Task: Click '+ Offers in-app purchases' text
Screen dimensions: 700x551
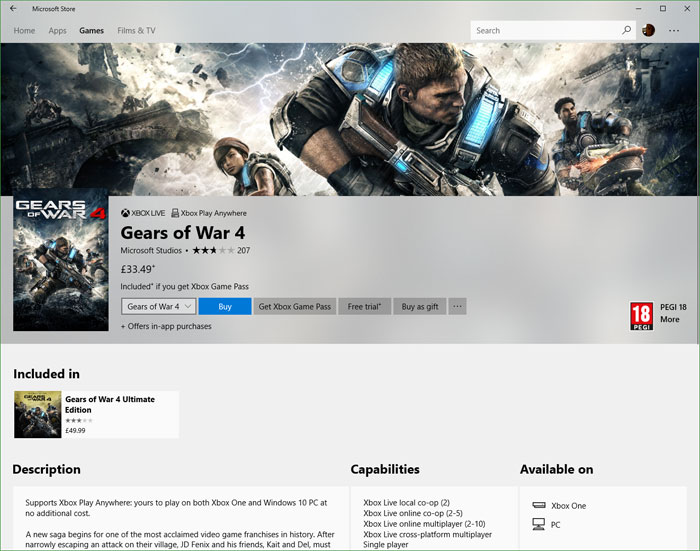Action: click(166, 326)
